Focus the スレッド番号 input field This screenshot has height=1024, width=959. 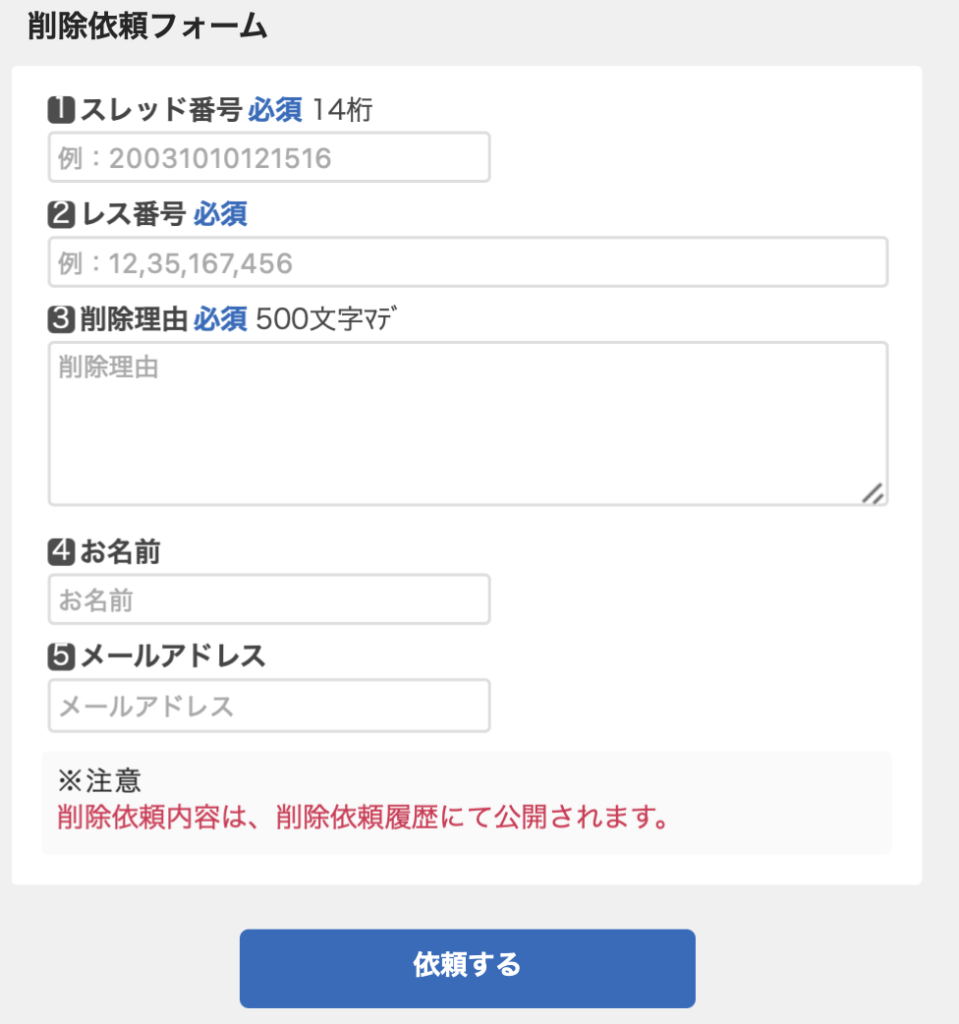[x=269, y=157]
